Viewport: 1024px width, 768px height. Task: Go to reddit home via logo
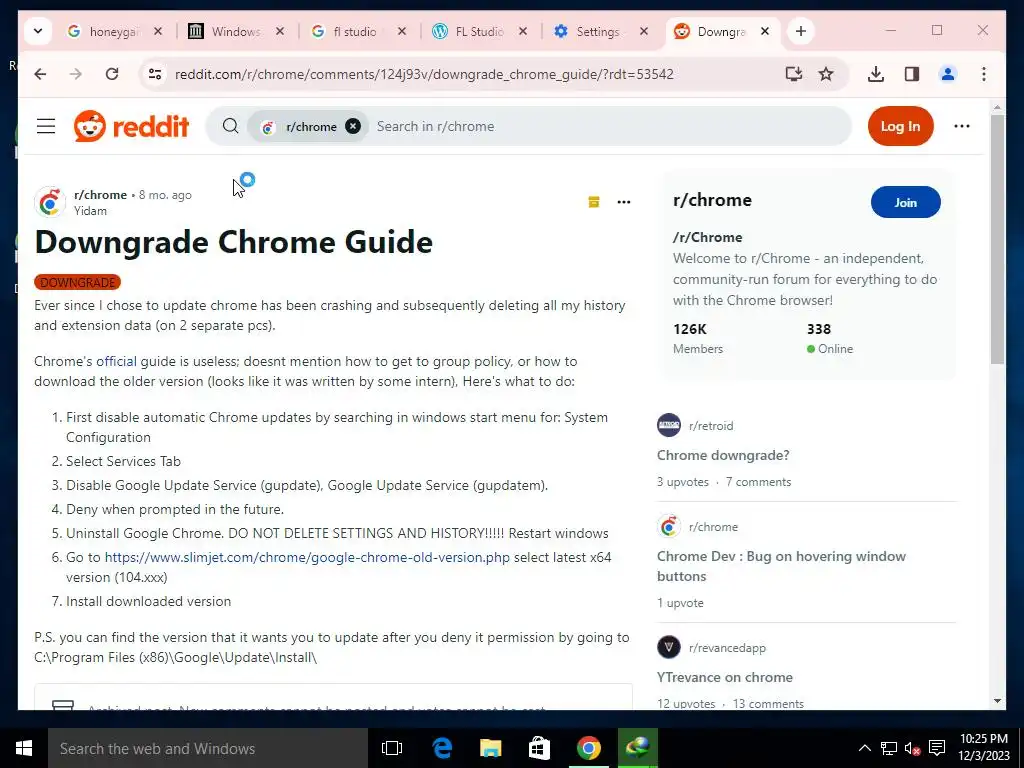[131, 126]
